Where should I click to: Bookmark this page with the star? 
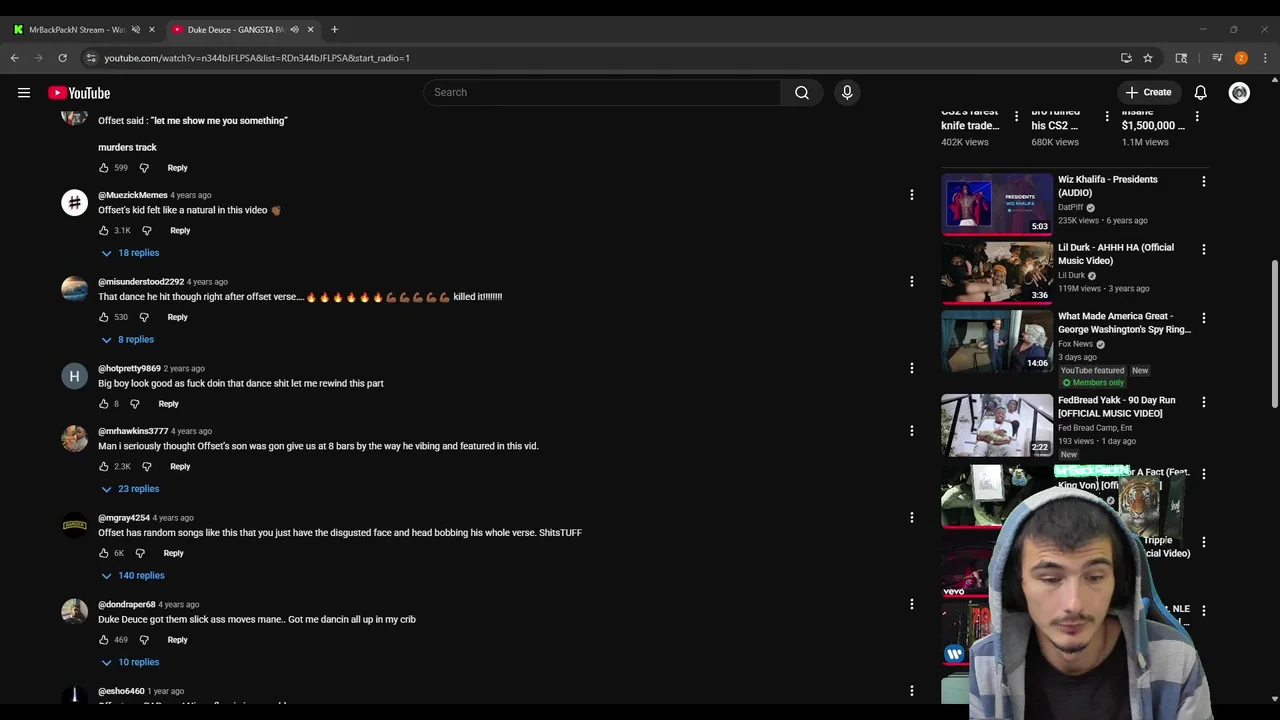pyautogui.click(x=1148, y=58)
